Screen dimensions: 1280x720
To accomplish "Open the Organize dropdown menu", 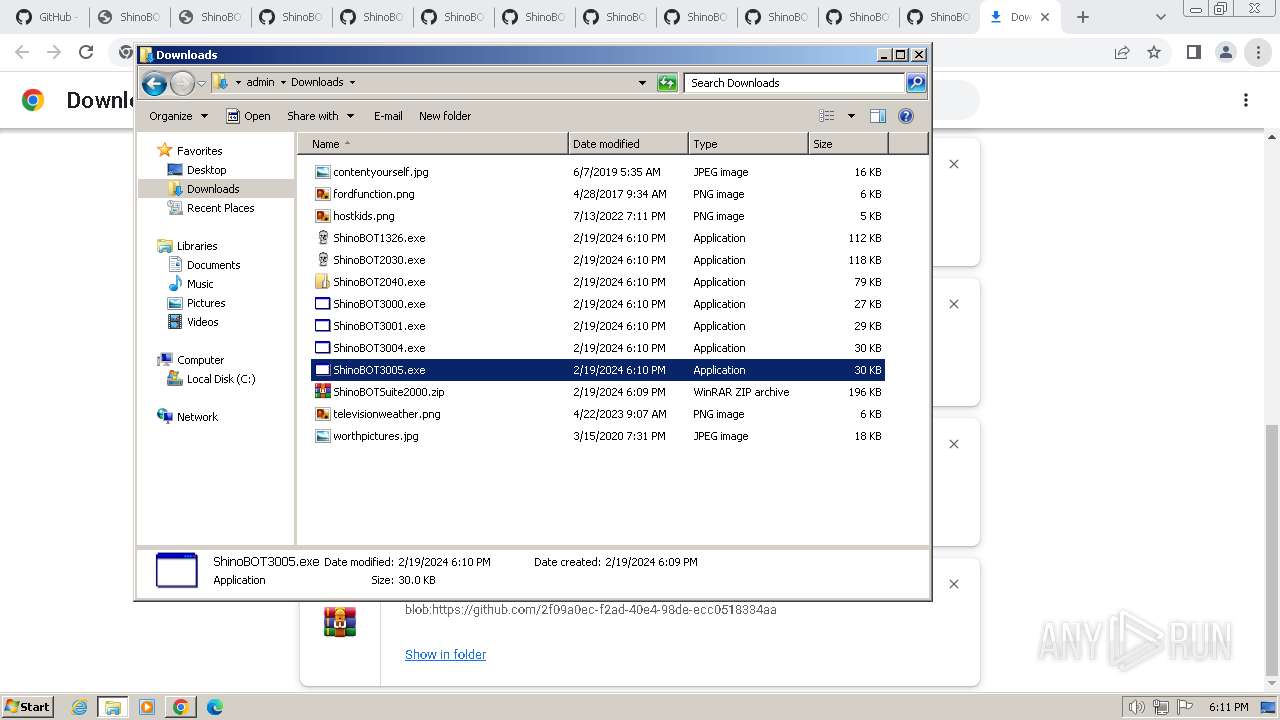I will coord(178,116).
